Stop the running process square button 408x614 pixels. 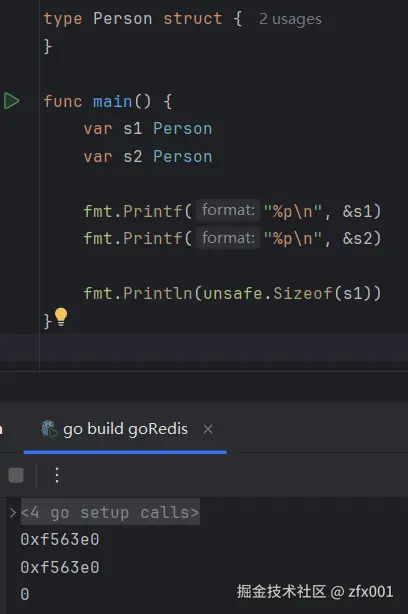[x=16, y=475]
